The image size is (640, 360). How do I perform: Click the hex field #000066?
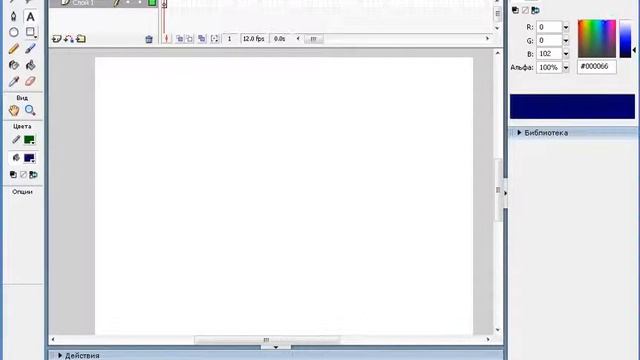(597, 67)
